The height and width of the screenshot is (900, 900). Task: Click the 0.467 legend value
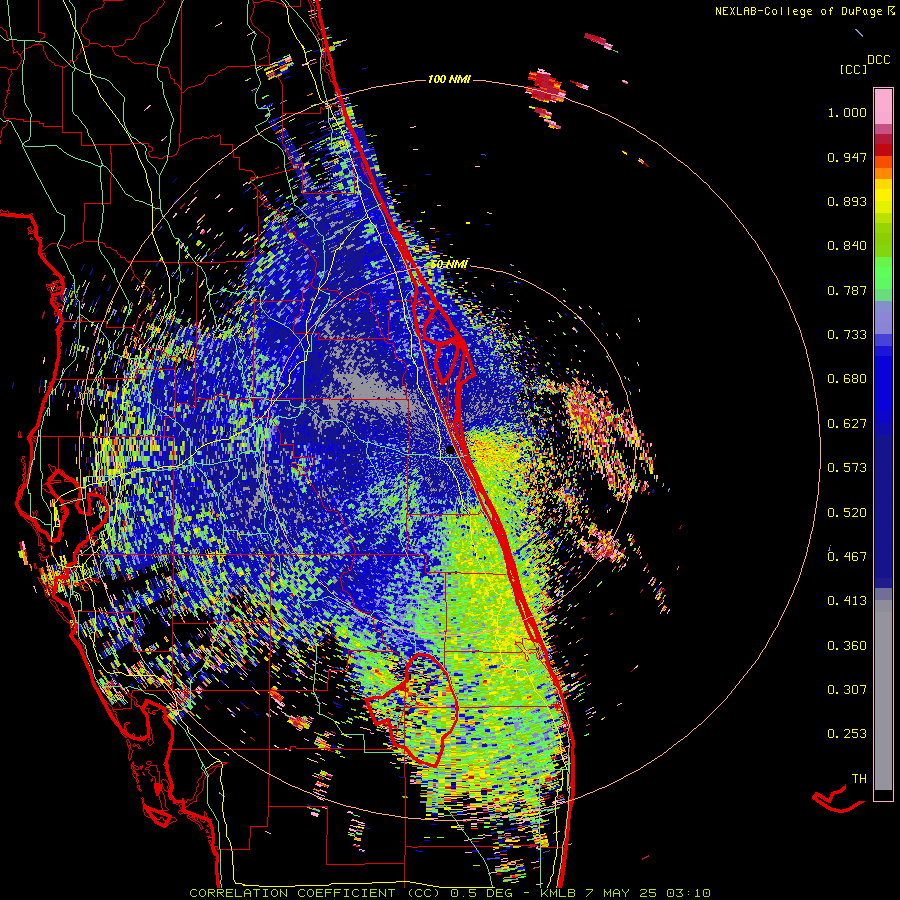(847, 556)
